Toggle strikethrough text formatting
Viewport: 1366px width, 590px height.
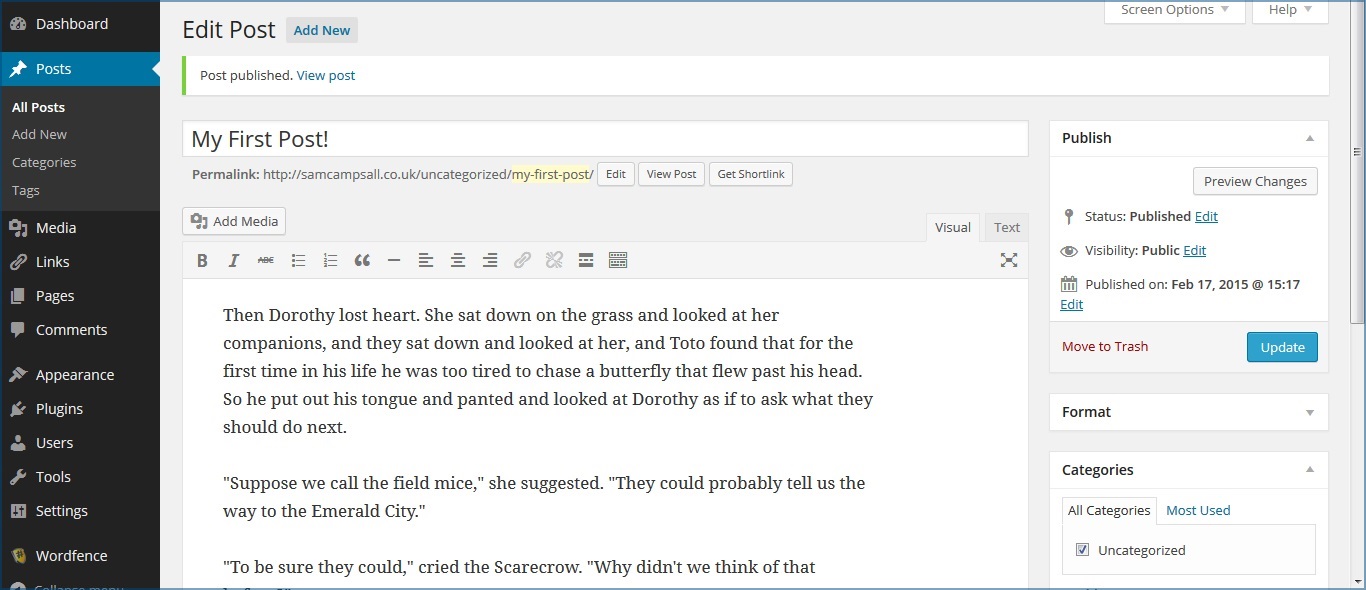[266, 261]
